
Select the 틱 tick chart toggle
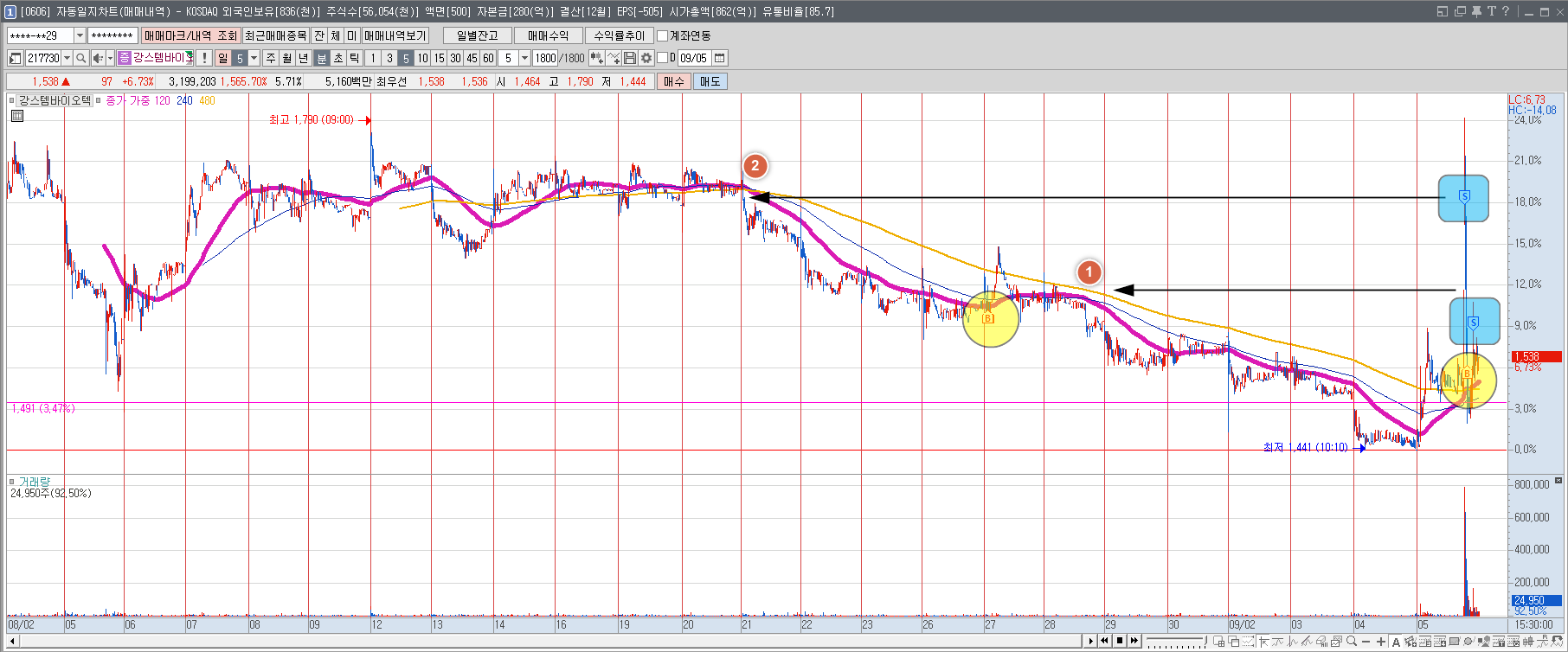pos(355,58)
